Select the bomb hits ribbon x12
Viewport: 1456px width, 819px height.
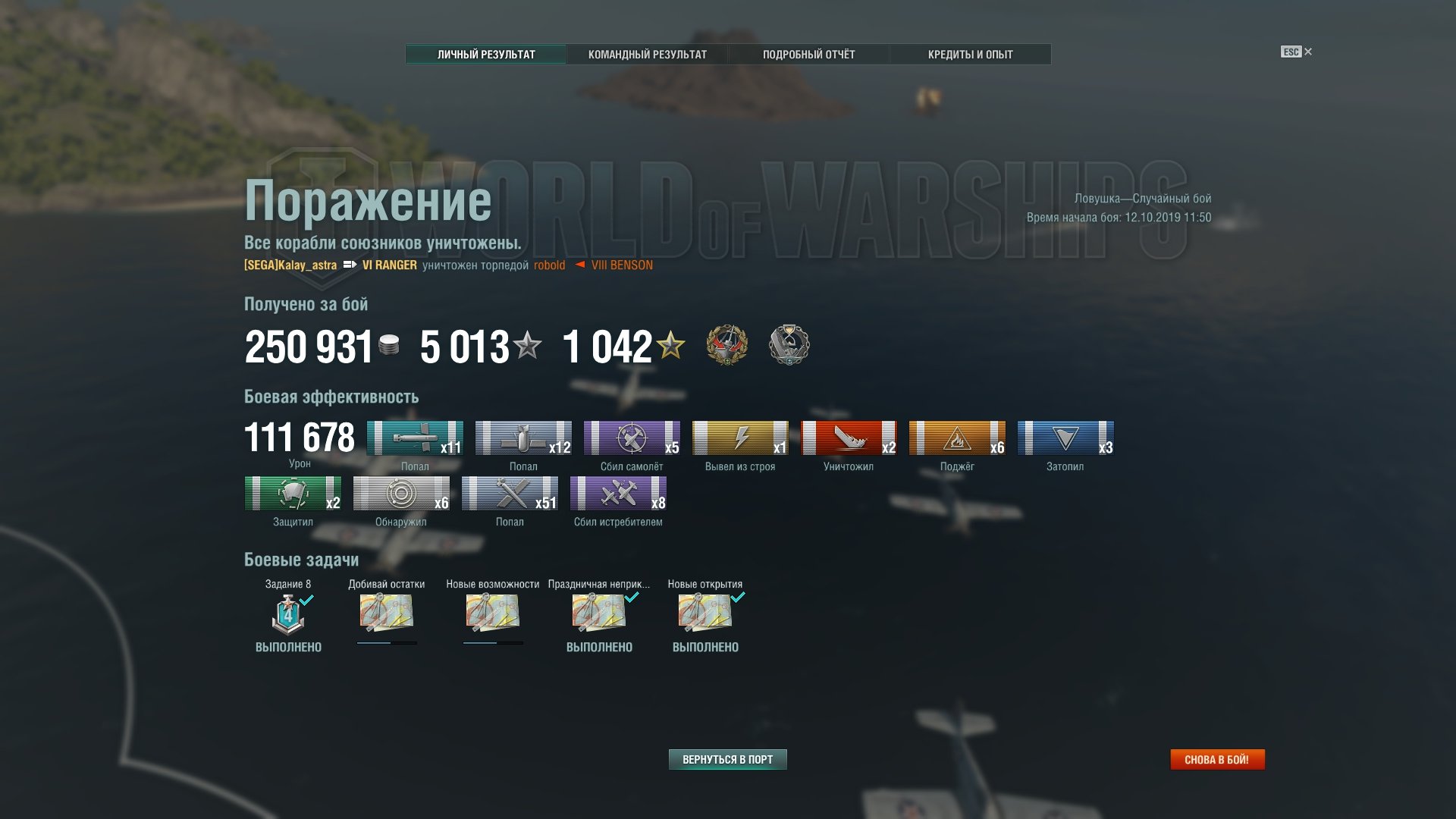pyautogui.click(x=523, y=438)
